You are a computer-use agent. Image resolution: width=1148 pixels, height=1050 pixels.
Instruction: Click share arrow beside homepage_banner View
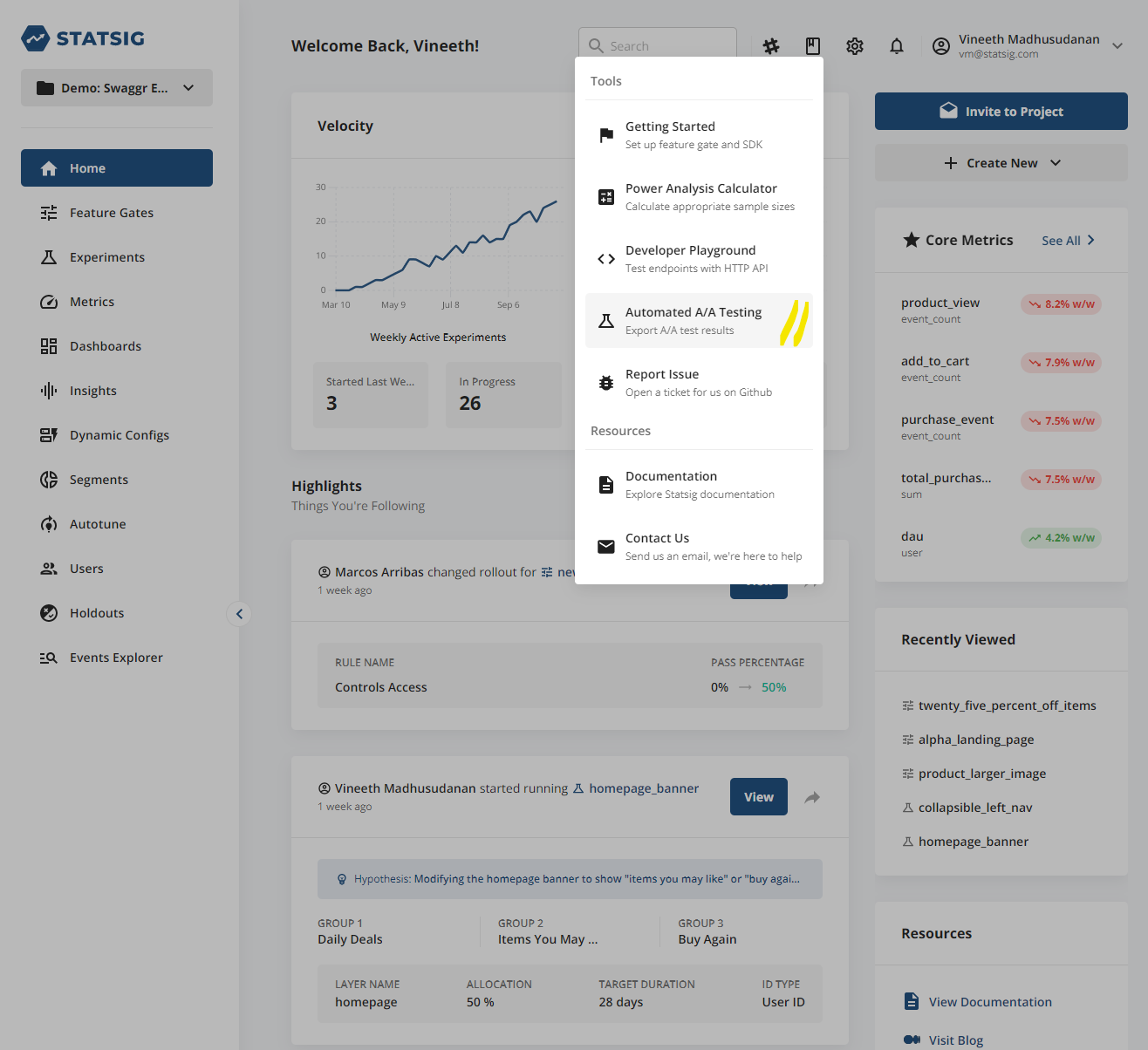pos(812,797)
